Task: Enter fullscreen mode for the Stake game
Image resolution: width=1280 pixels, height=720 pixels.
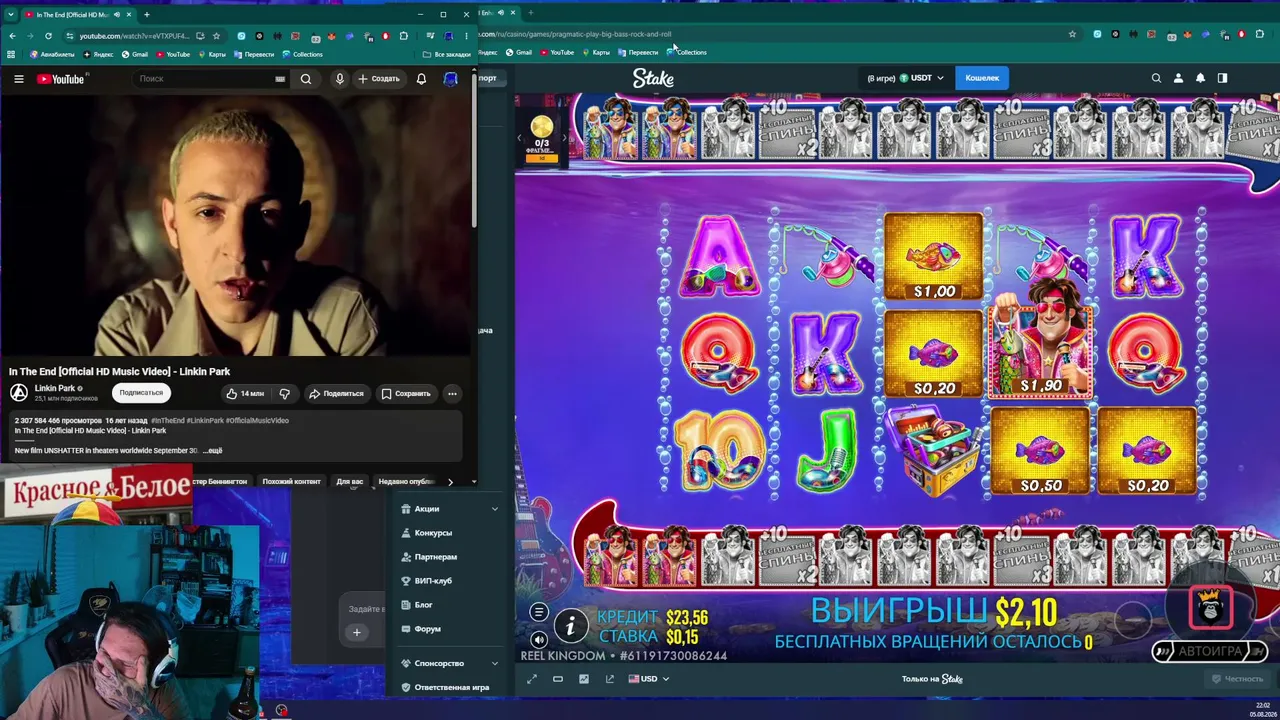Action: pyautogui.click(x=532, y=679)
